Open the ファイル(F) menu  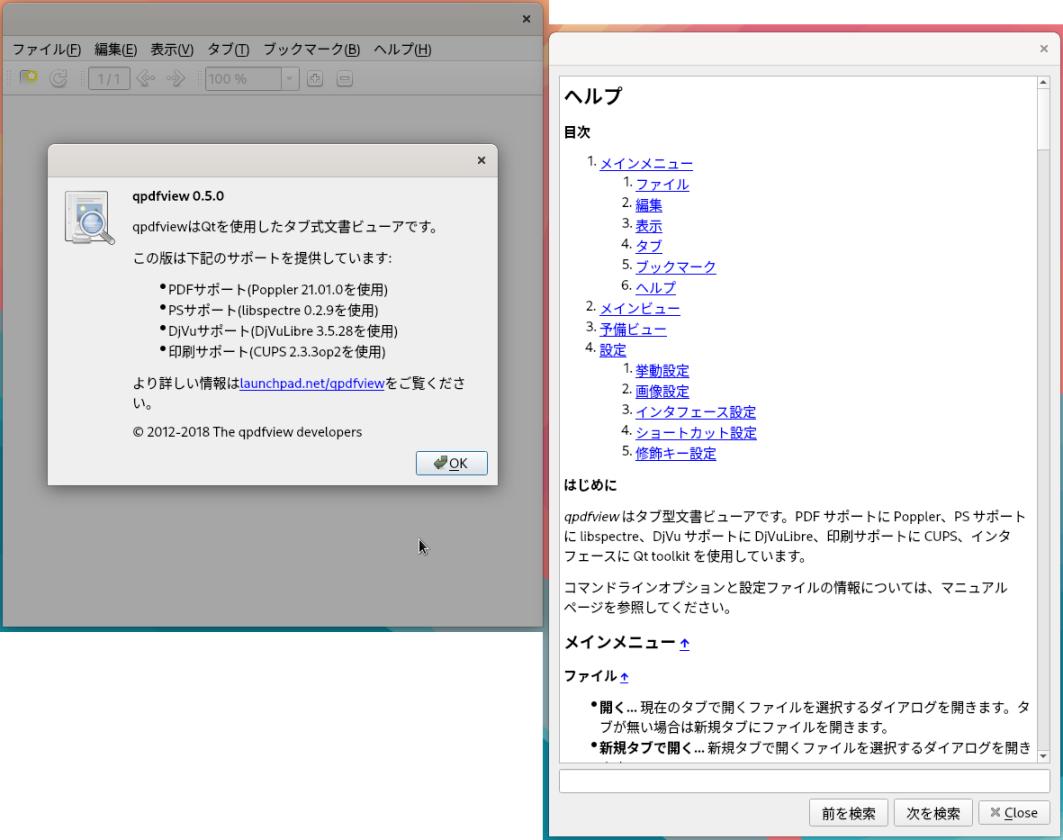pyautogui.click(x=46, y=49)
